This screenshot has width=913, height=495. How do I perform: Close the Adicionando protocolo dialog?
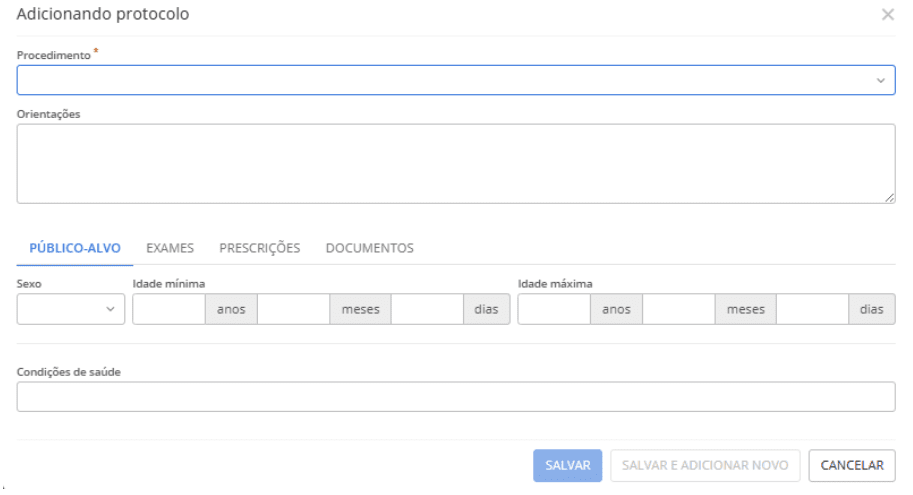coord(887,15)
